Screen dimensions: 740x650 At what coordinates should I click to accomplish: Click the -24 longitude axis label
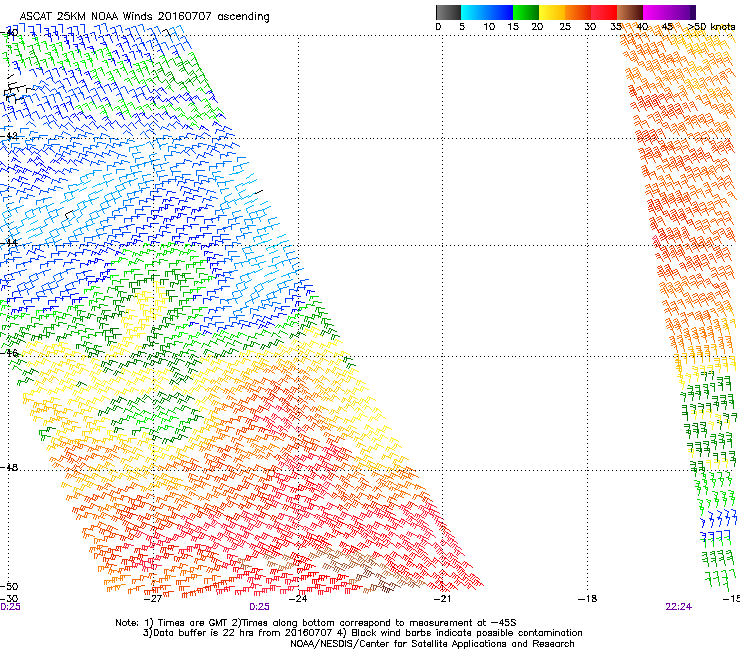tap(298, 599)
